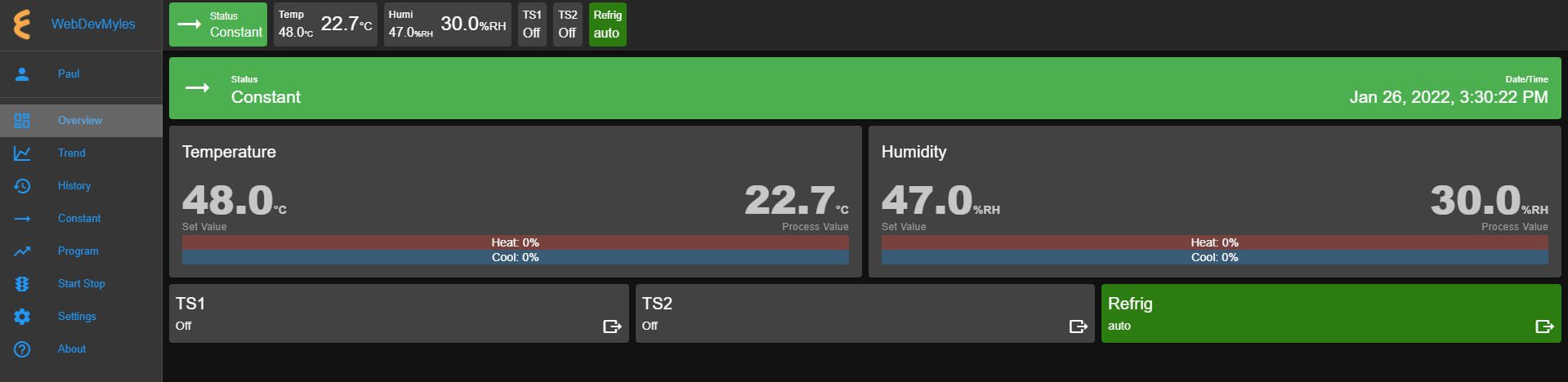Click the Temperature 22.7 process value
Image resolution: width=1568 pixels, height=382 pixels.
(x=797, y=201)
